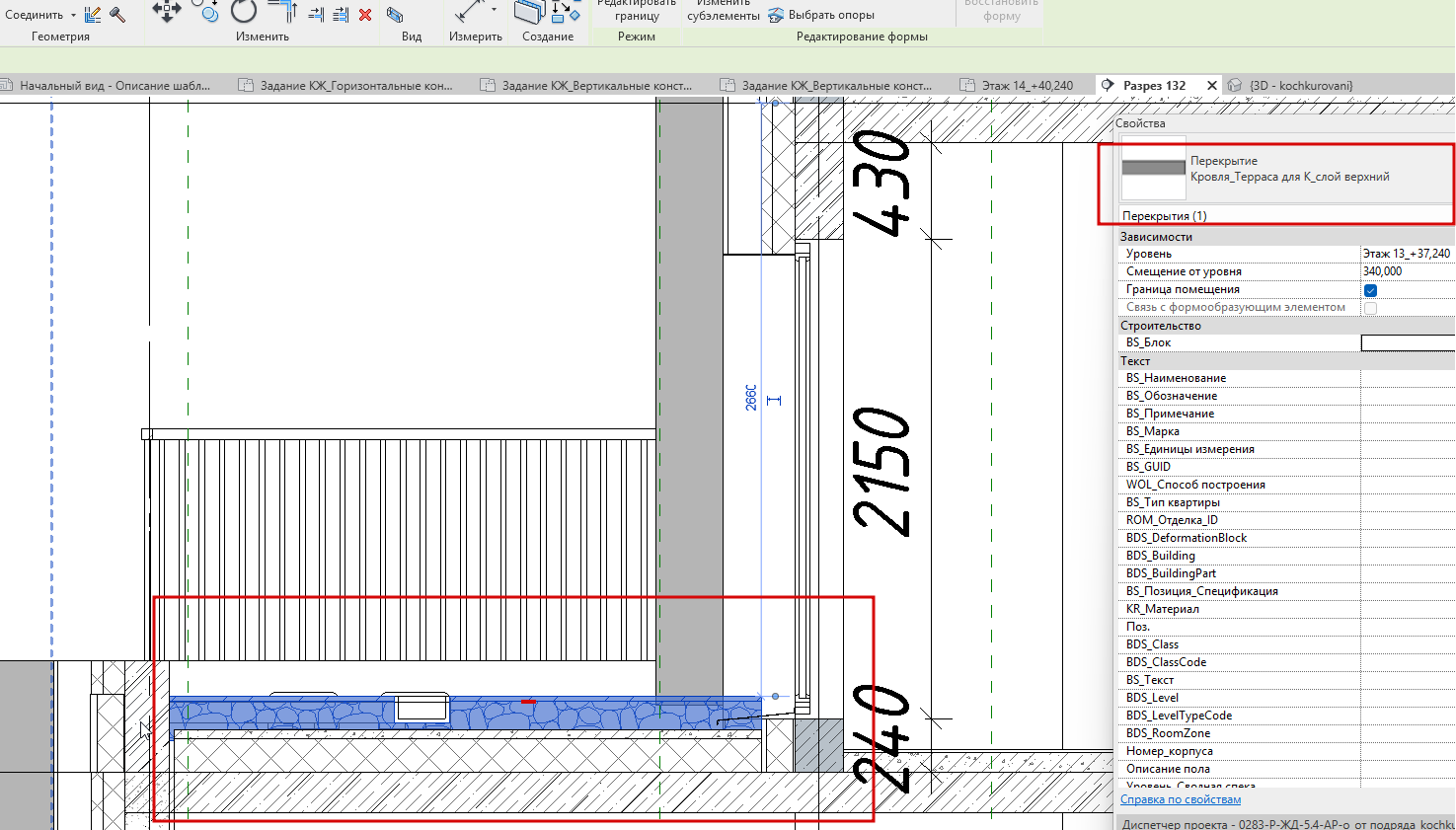Screen dimensions: 1456x830
Task: Click the BS_Блок value input field
Action: pos(1408,342)
